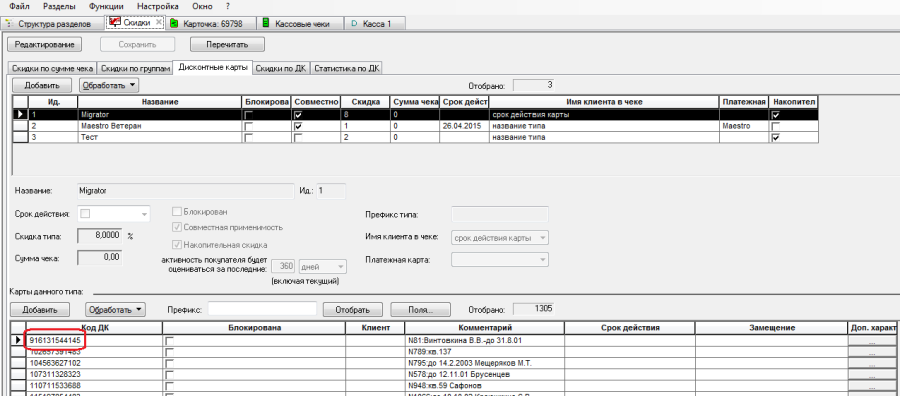Screen dimensions: 900x396
Task: Switch to Скидки по ДК tab
Action: coord(281,68)
